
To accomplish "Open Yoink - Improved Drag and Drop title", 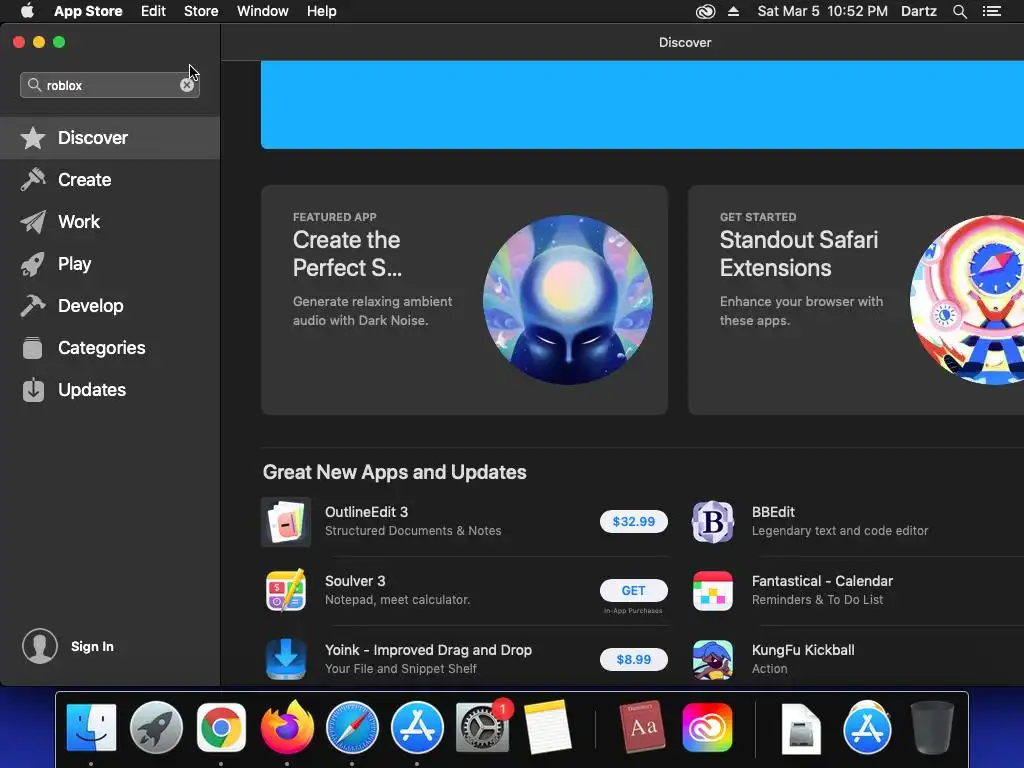I will (x=428, y=650).
